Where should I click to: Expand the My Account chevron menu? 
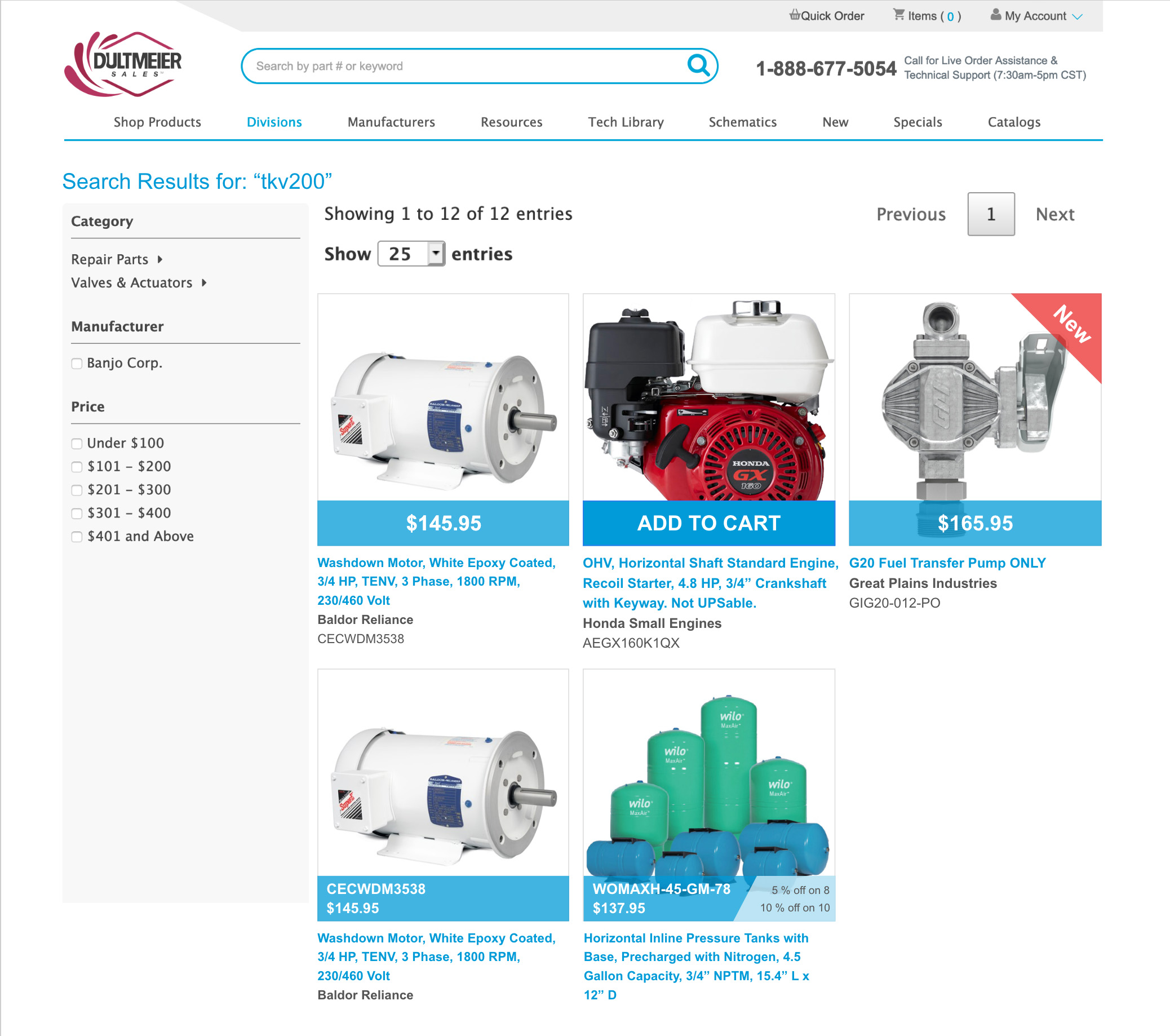[x=1076, y=16]
